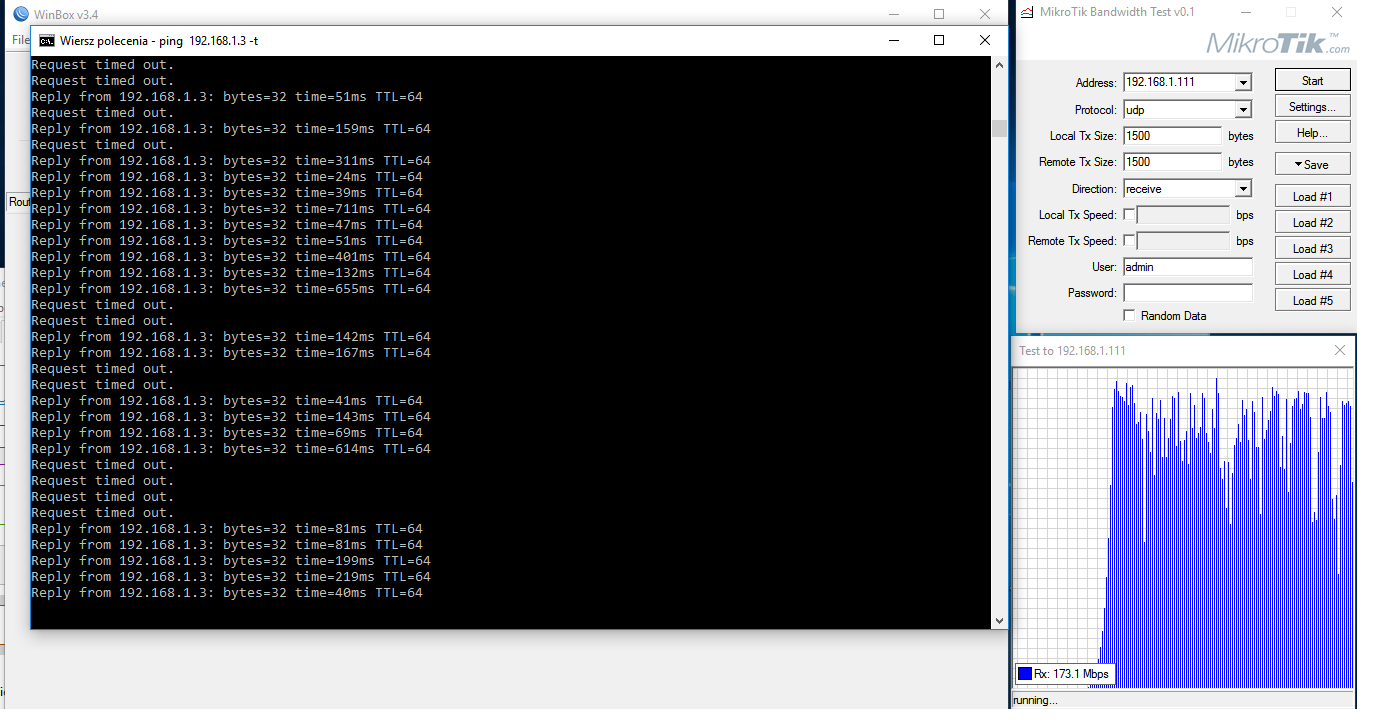Open the Save dropdown menu button
1374x728 pixels.
pyautogui.click(x=1312, y=164)
